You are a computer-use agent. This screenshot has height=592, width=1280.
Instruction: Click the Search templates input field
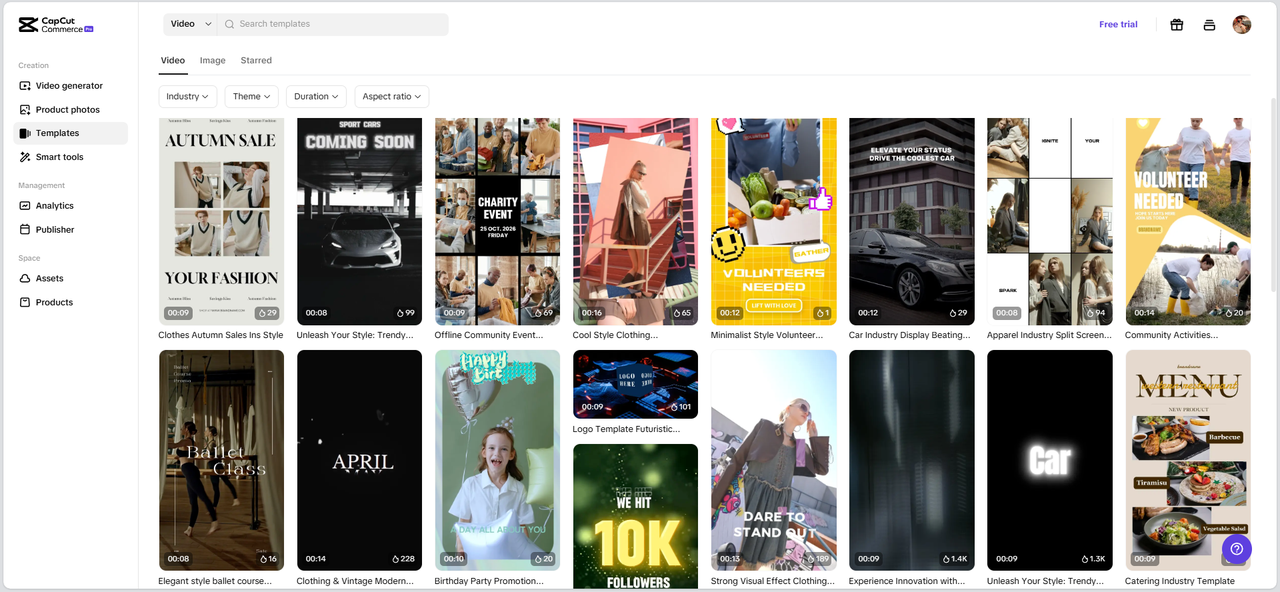335,24
